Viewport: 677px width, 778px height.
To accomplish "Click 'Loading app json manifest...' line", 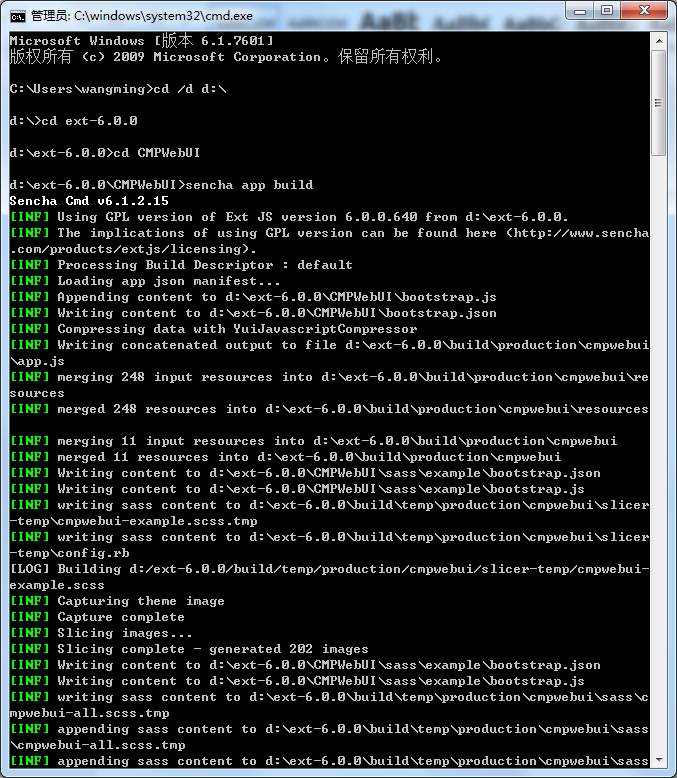I will coord(145,281).
